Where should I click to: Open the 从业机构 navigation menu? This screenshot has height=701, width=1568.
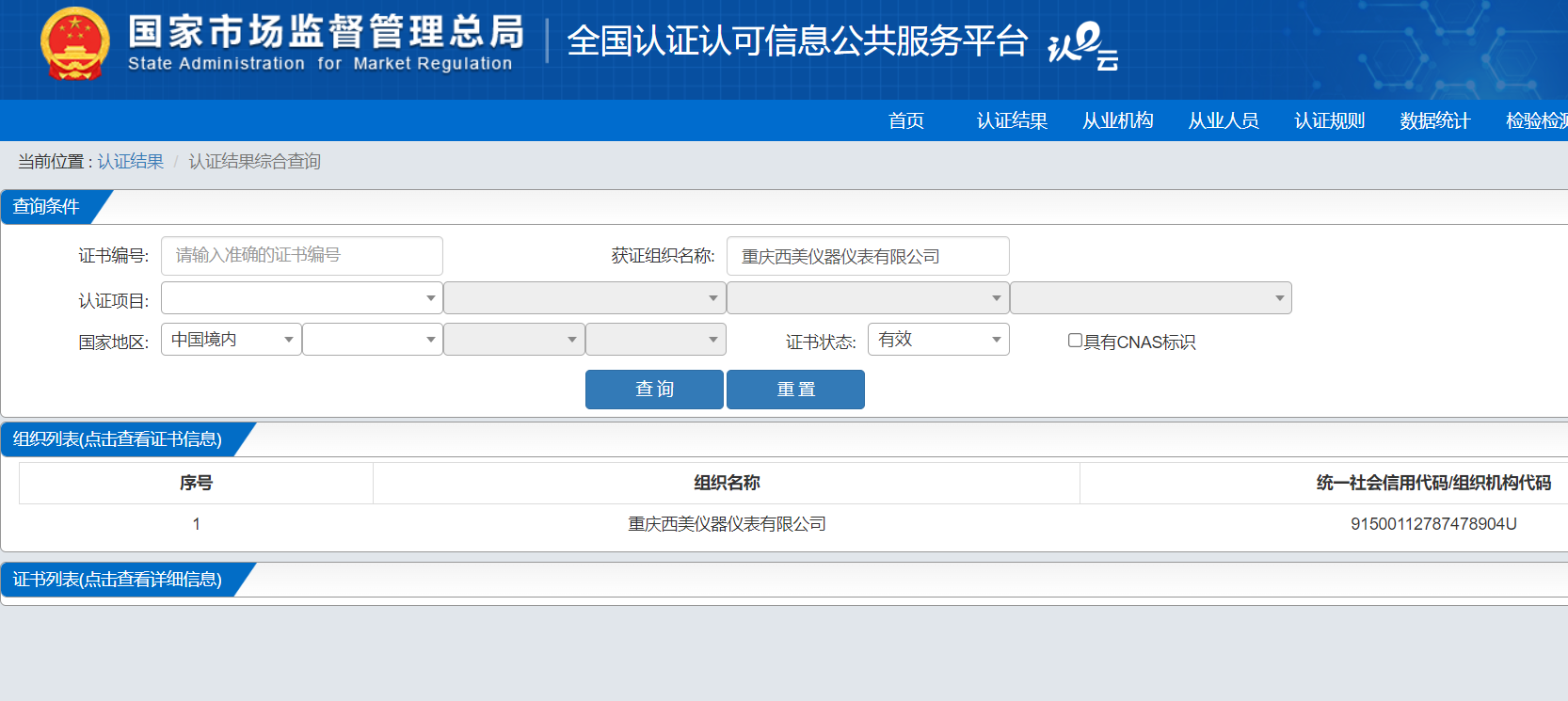pos(1118,120)
